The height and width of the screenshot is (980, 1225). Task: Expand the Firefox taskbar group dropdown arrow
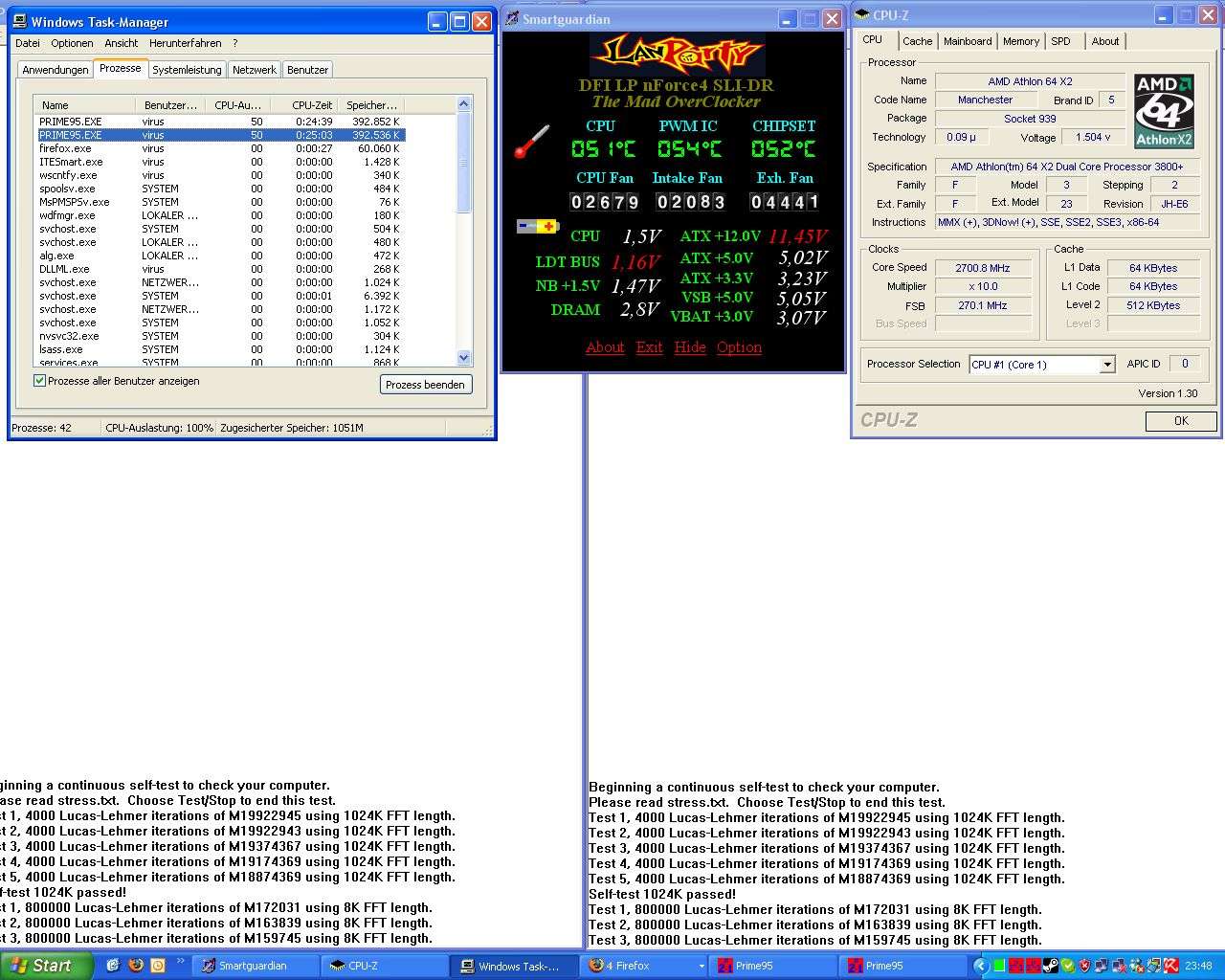tap(702, 967)
